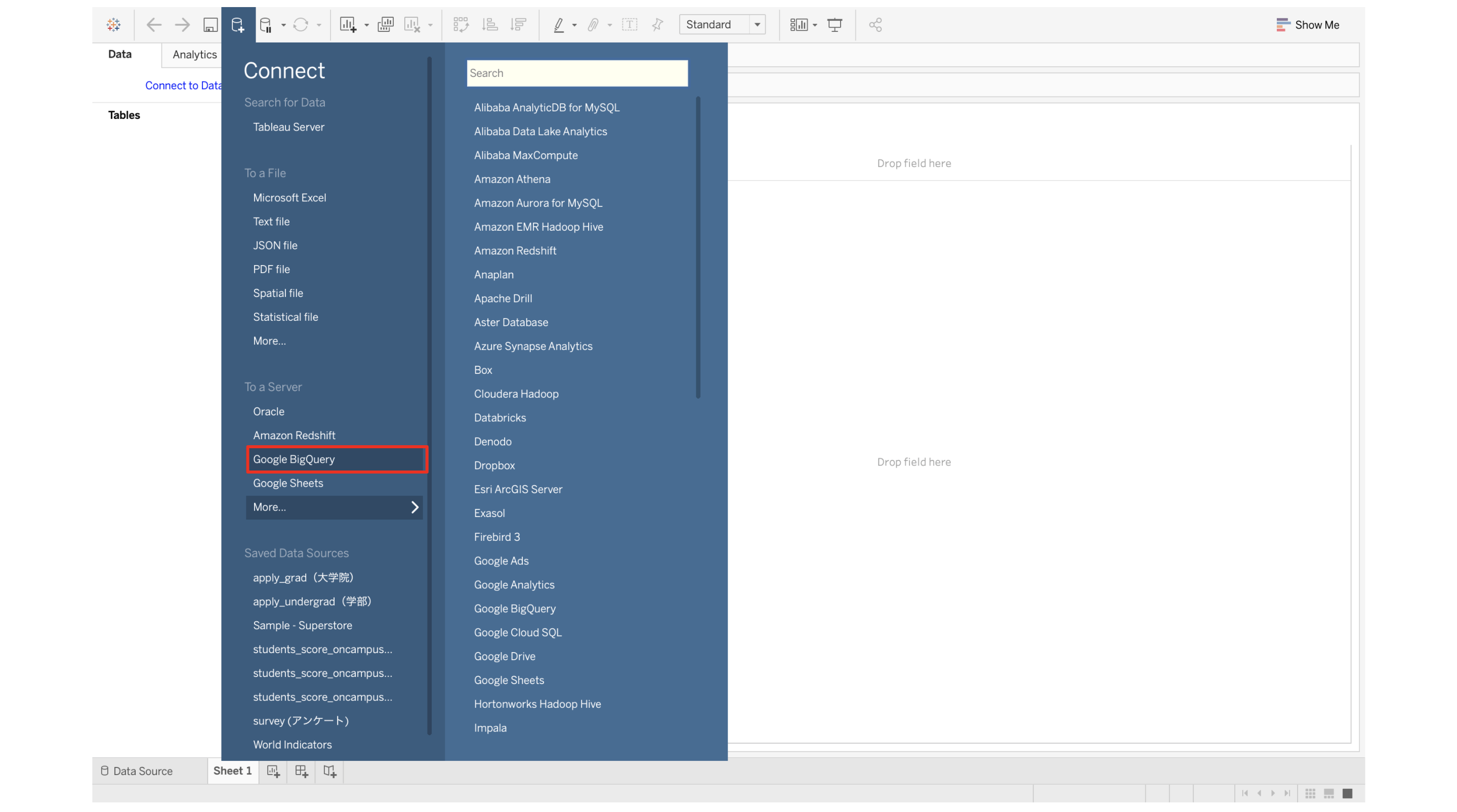Click the Presentation Mode icon
This screenshot has width=1457, height=812.
coord(835,24)
